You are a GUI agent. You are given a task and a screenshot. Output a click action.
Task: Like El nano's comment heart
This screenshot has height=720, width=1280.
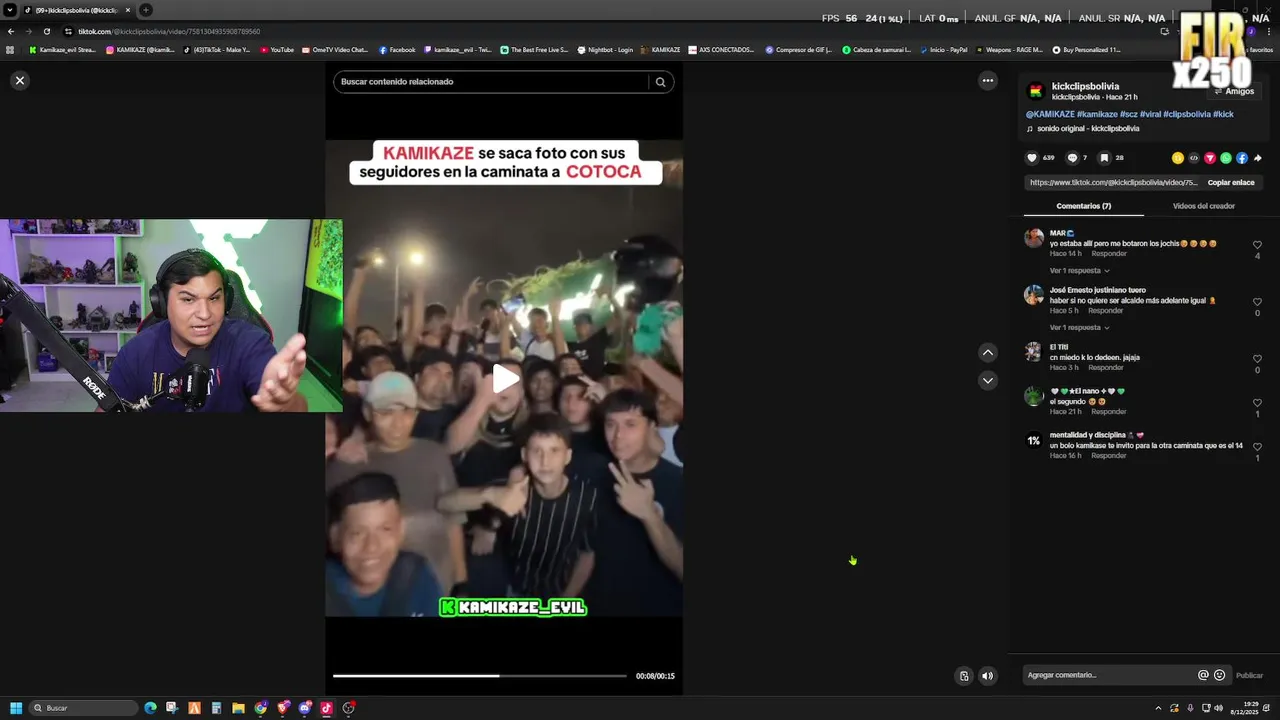(x=1257, y=403)
